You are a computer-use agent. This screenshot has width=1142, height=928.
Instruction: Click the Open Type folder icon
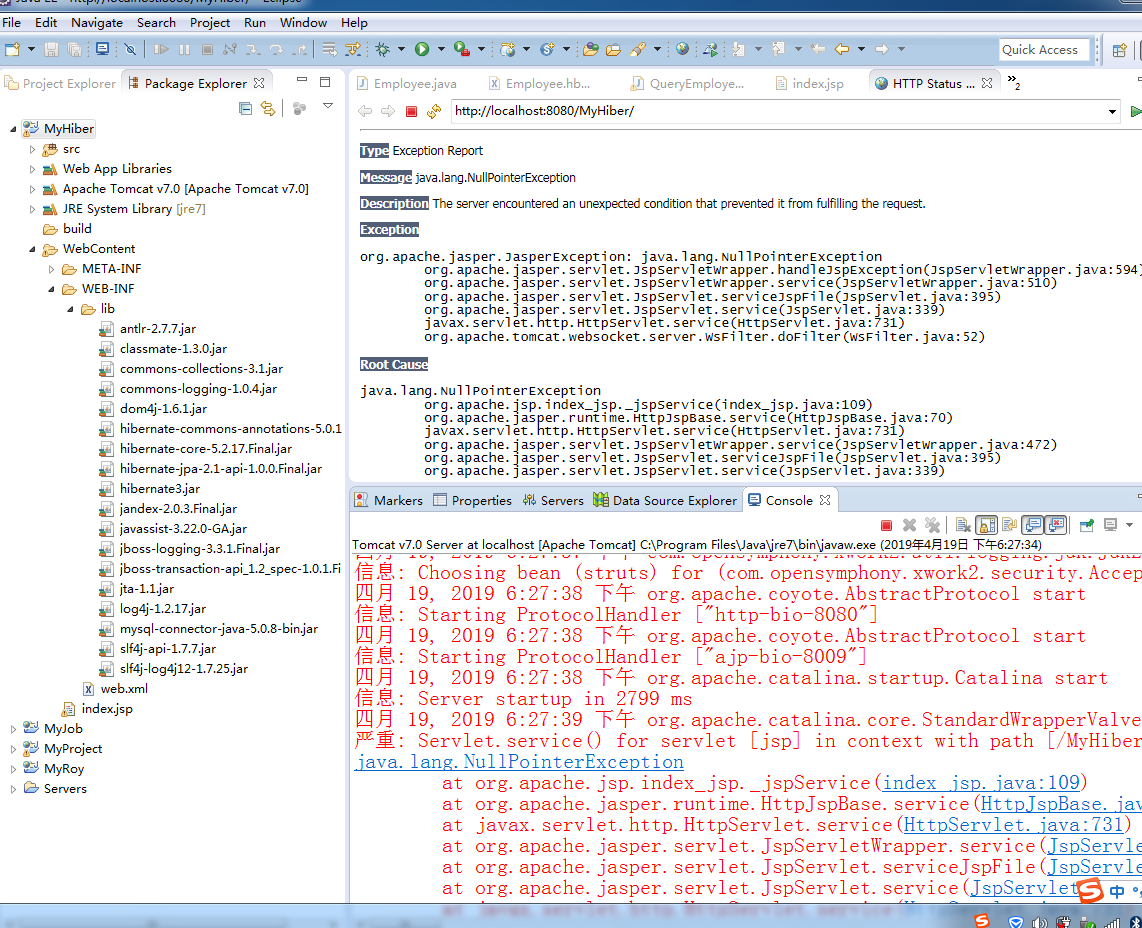(x=591, y=50)
